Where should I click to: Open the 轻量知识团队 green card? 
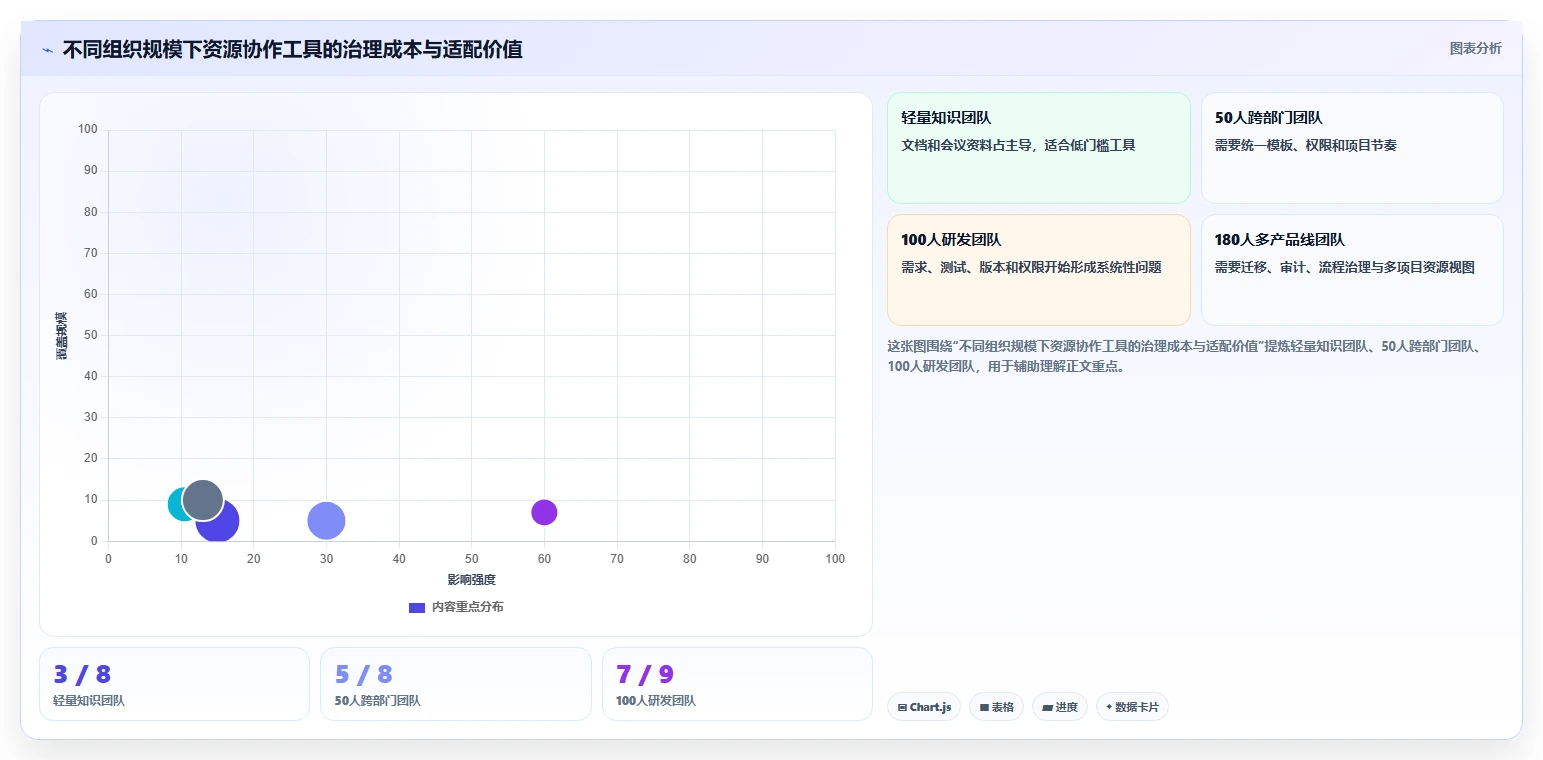point(1038,148)
